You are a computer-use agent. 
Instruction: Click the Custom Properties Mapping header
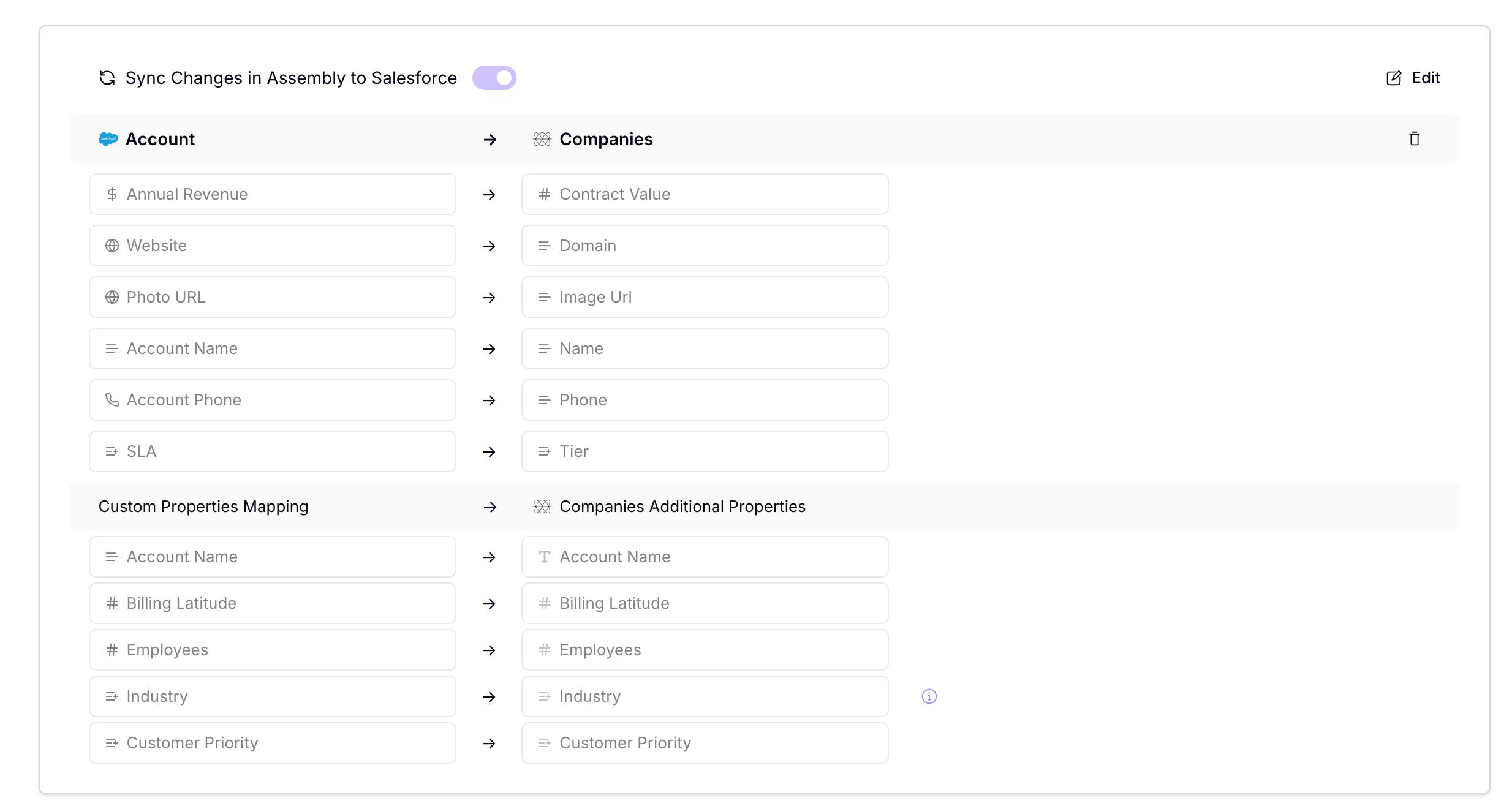point(203,507)
